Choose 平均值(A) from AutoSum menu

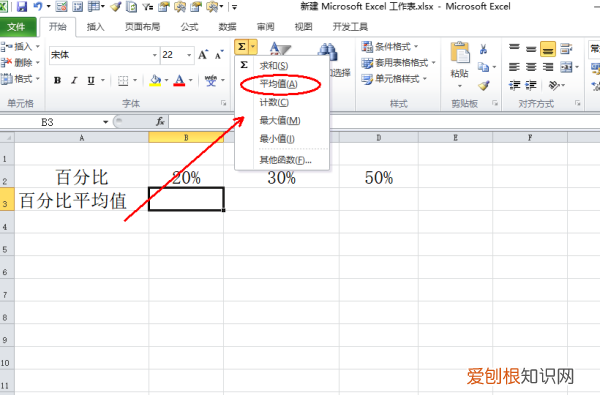click(x=282, y=84)
